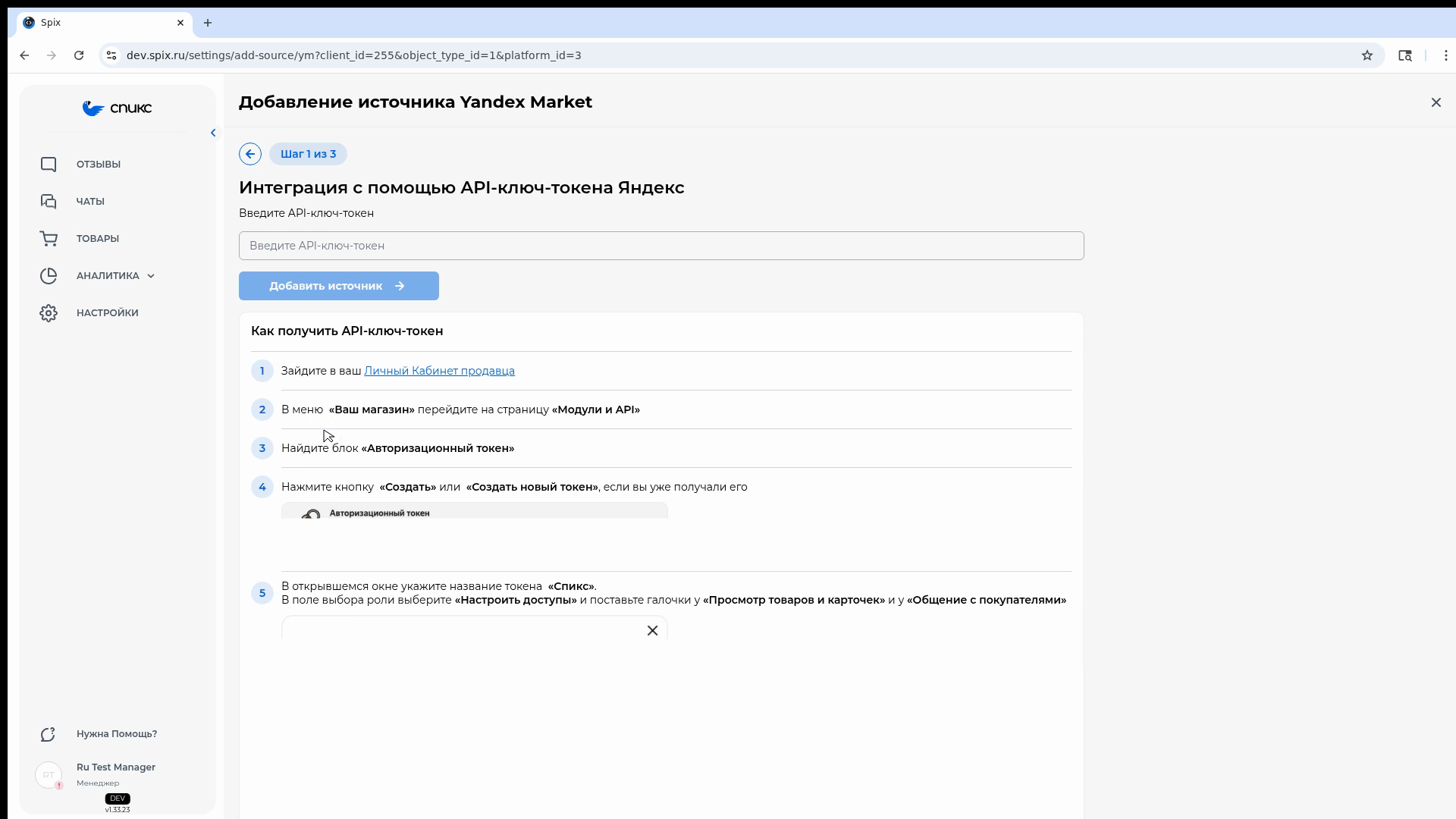Click the Нужна Помощь help icon
1456x819 pixels.
pyautogui.click(x=49, y=734)
